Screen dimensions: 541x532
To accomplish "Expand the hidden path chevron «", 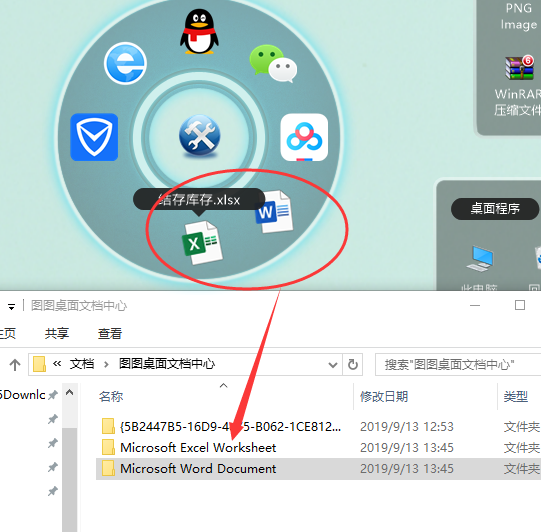I will tap(57, 364).
